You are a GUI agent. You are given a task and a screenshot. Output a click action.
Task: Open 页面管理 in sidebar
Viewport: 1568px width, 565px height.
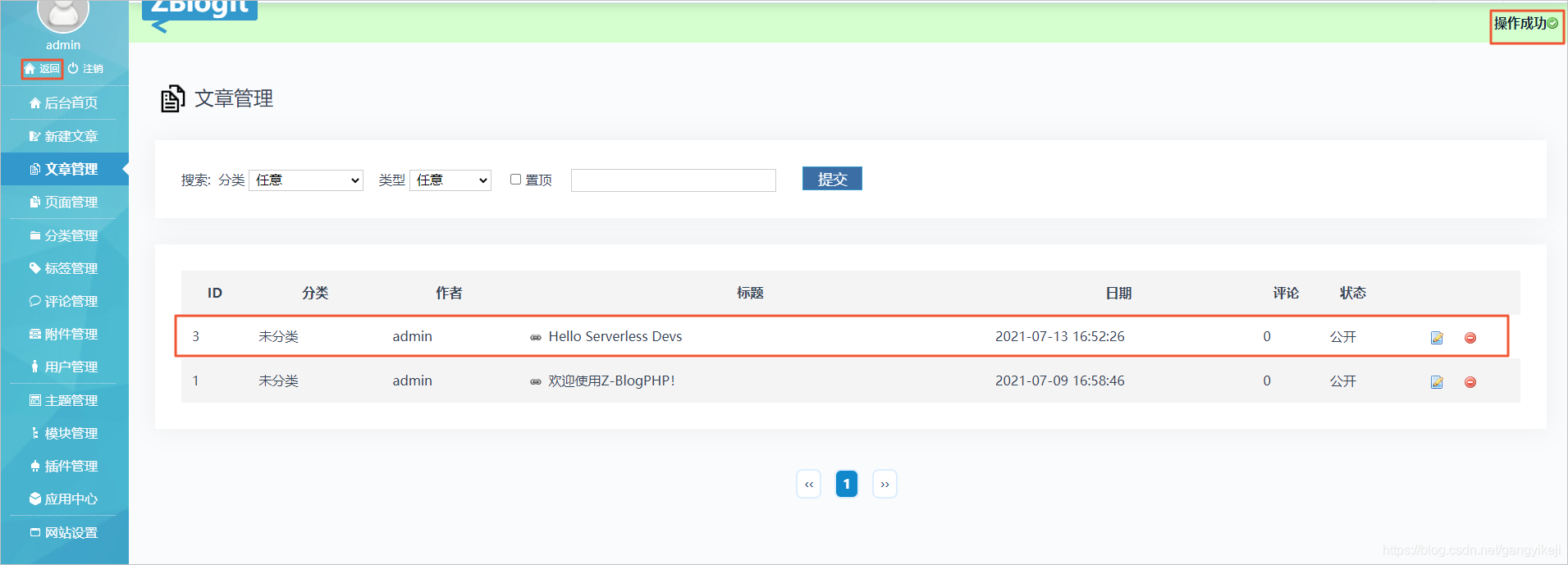[64, 202]
